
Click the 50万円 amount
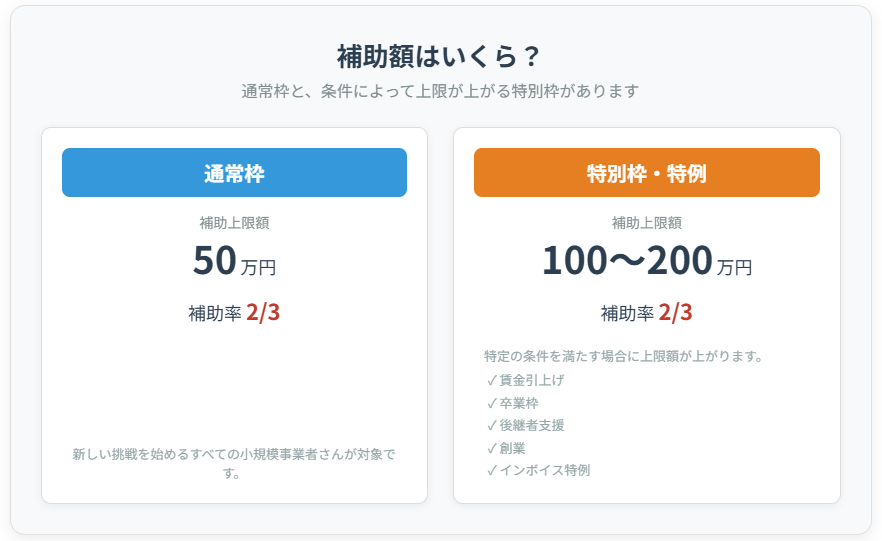(x=234, y=261)
